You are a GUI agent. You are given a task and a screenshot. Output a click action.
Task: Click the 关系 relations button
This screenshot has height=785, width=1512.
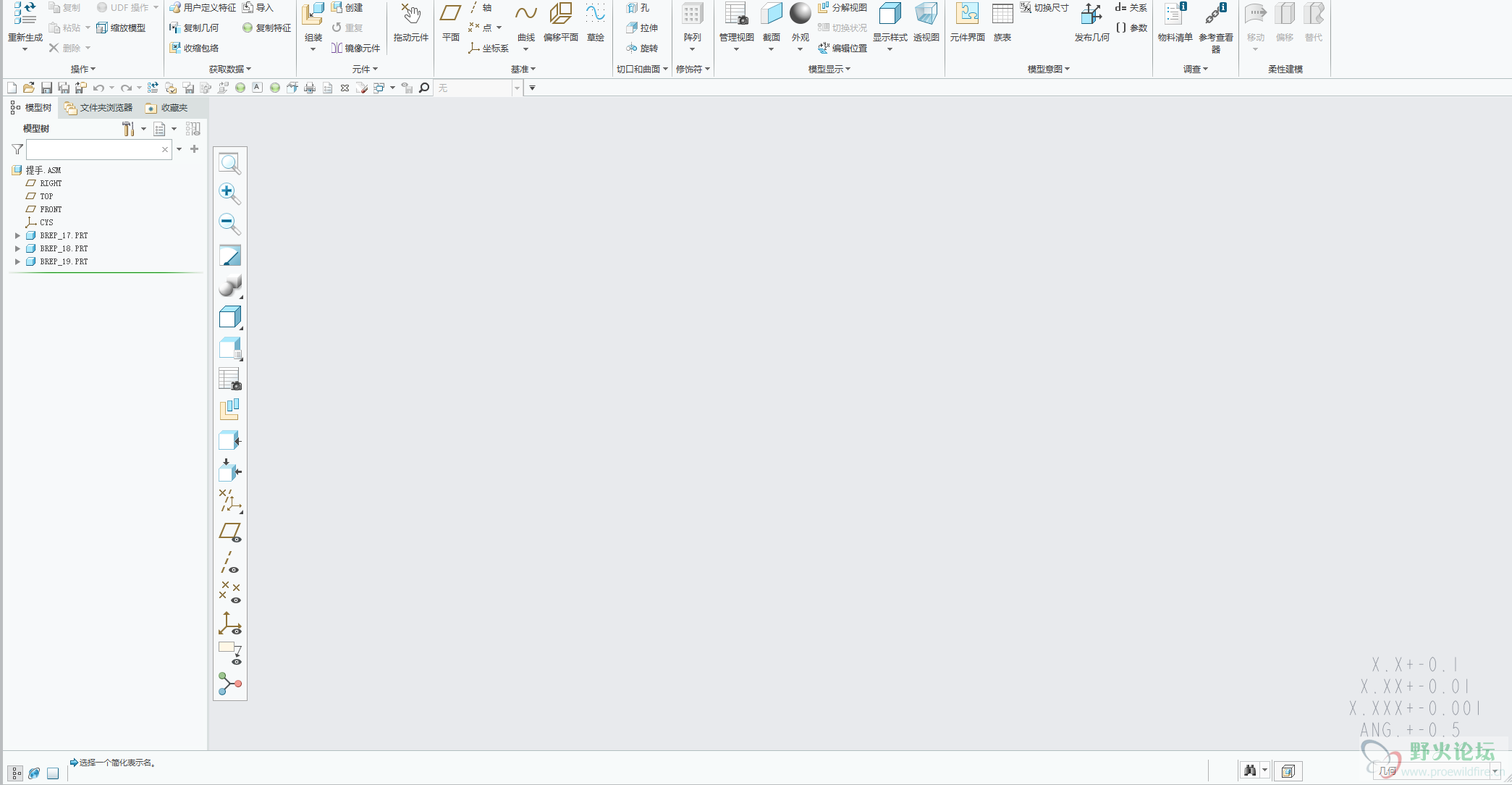pyautogui.click(x=1131, y=7)
